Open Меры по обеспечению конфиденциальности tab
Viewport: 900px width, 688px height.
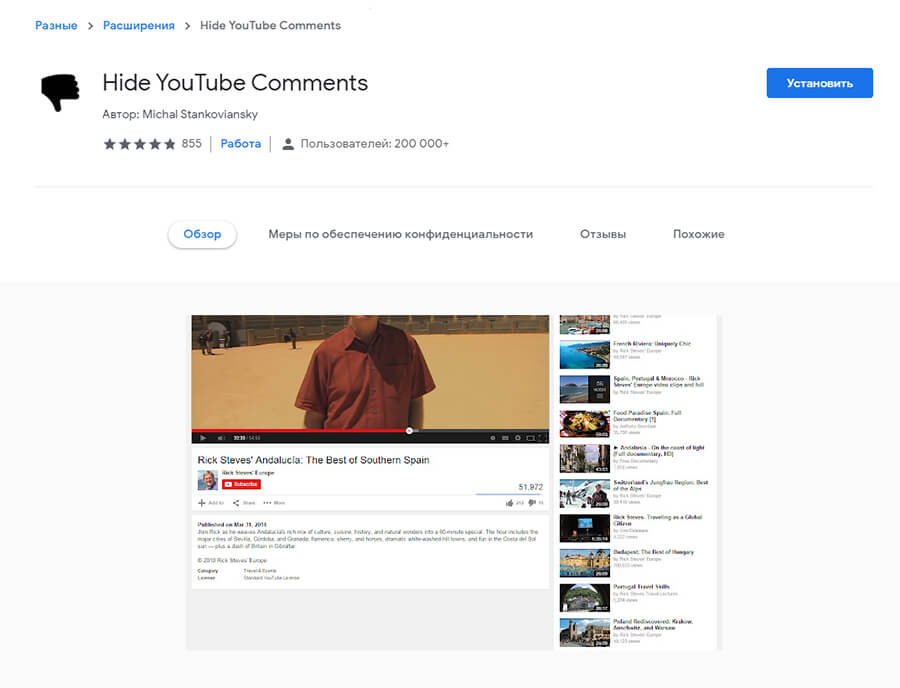(400, 234)
